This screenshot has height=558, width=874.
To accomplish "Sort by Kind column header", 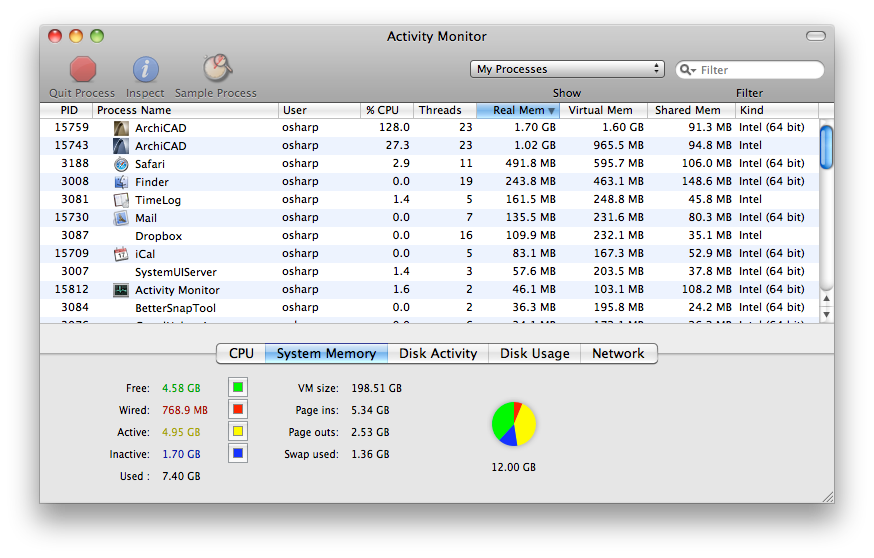I will pyautogui.click(x=776, y=110).
